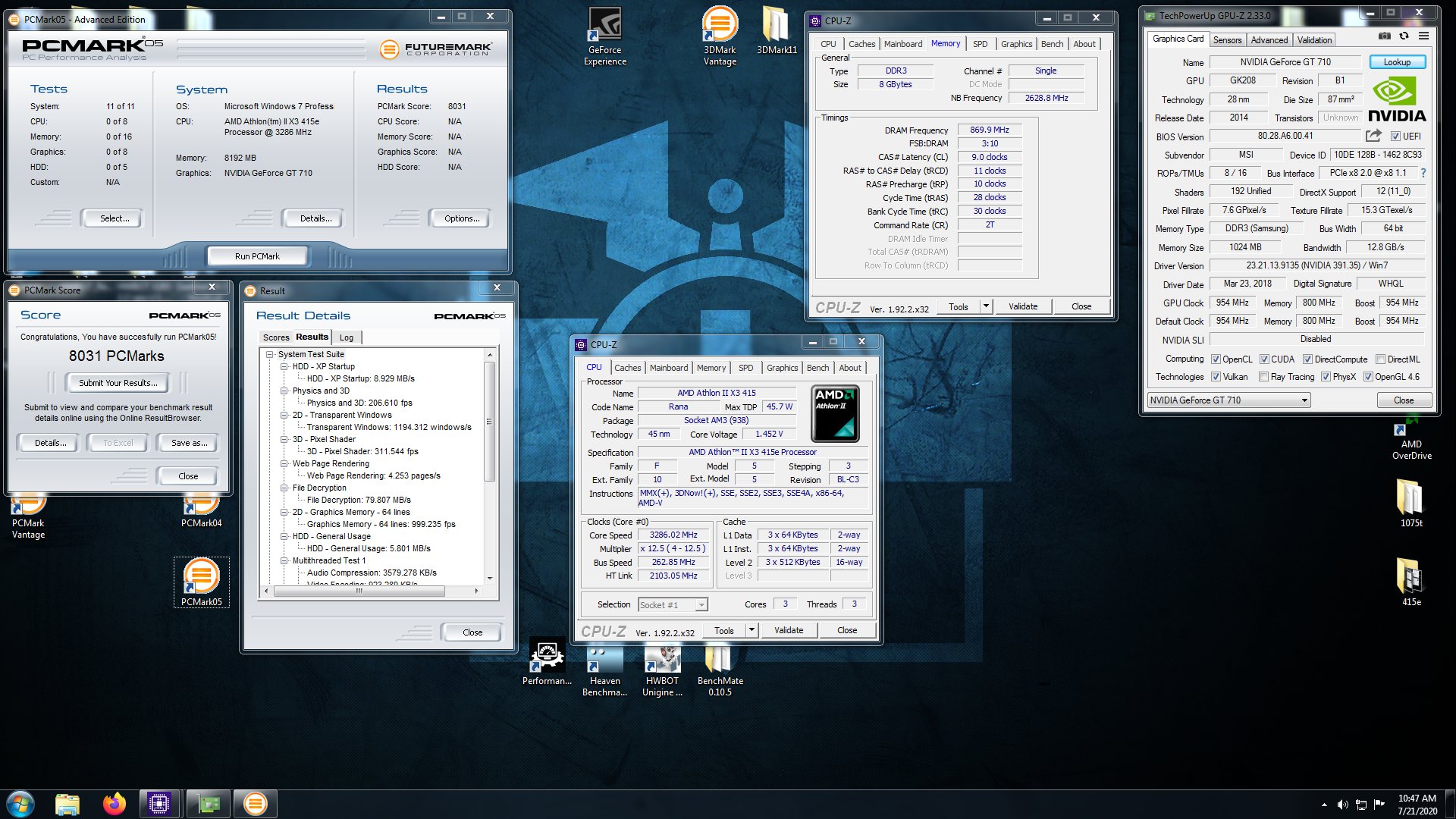1456x819 pixels.
Task: Click Save as button in PCMark Score
Action: point(189,443)
